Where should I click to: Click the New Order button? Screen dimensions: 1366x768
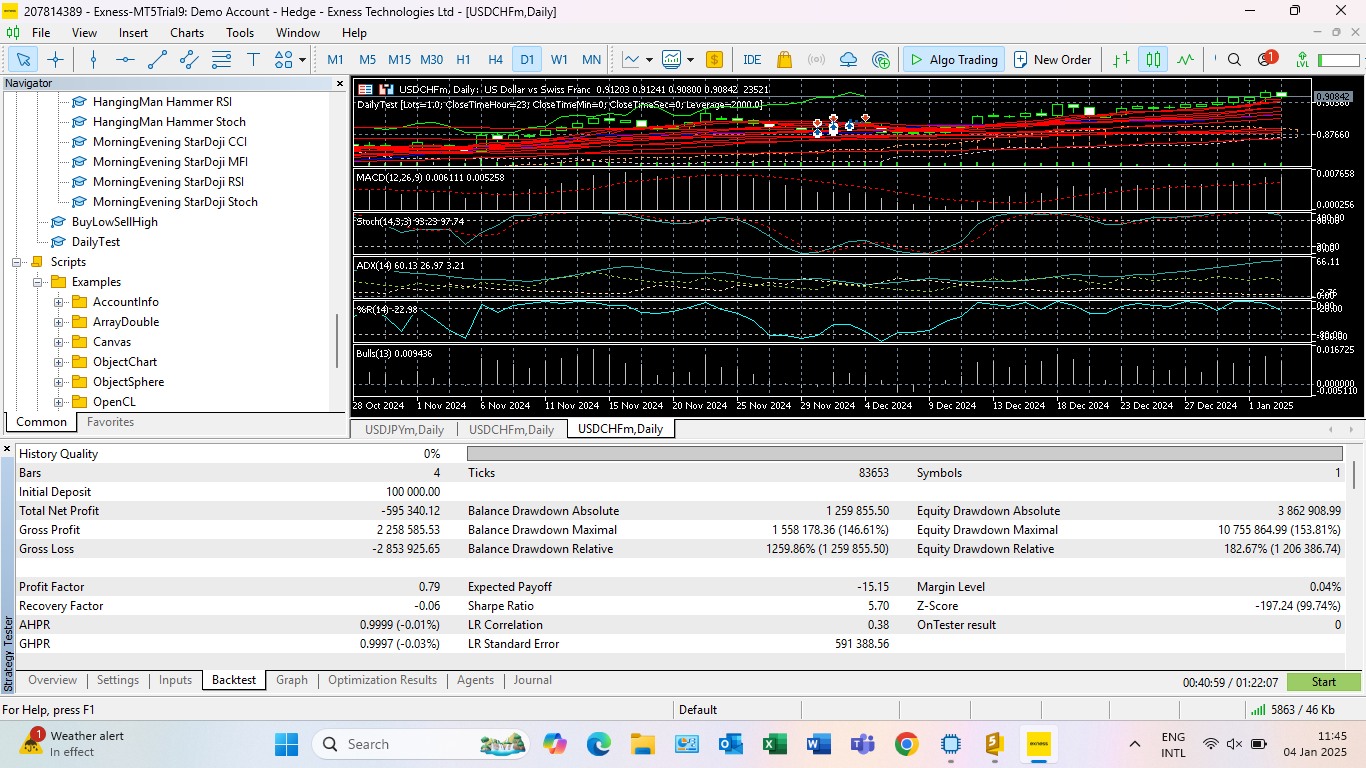(1052, 60)
